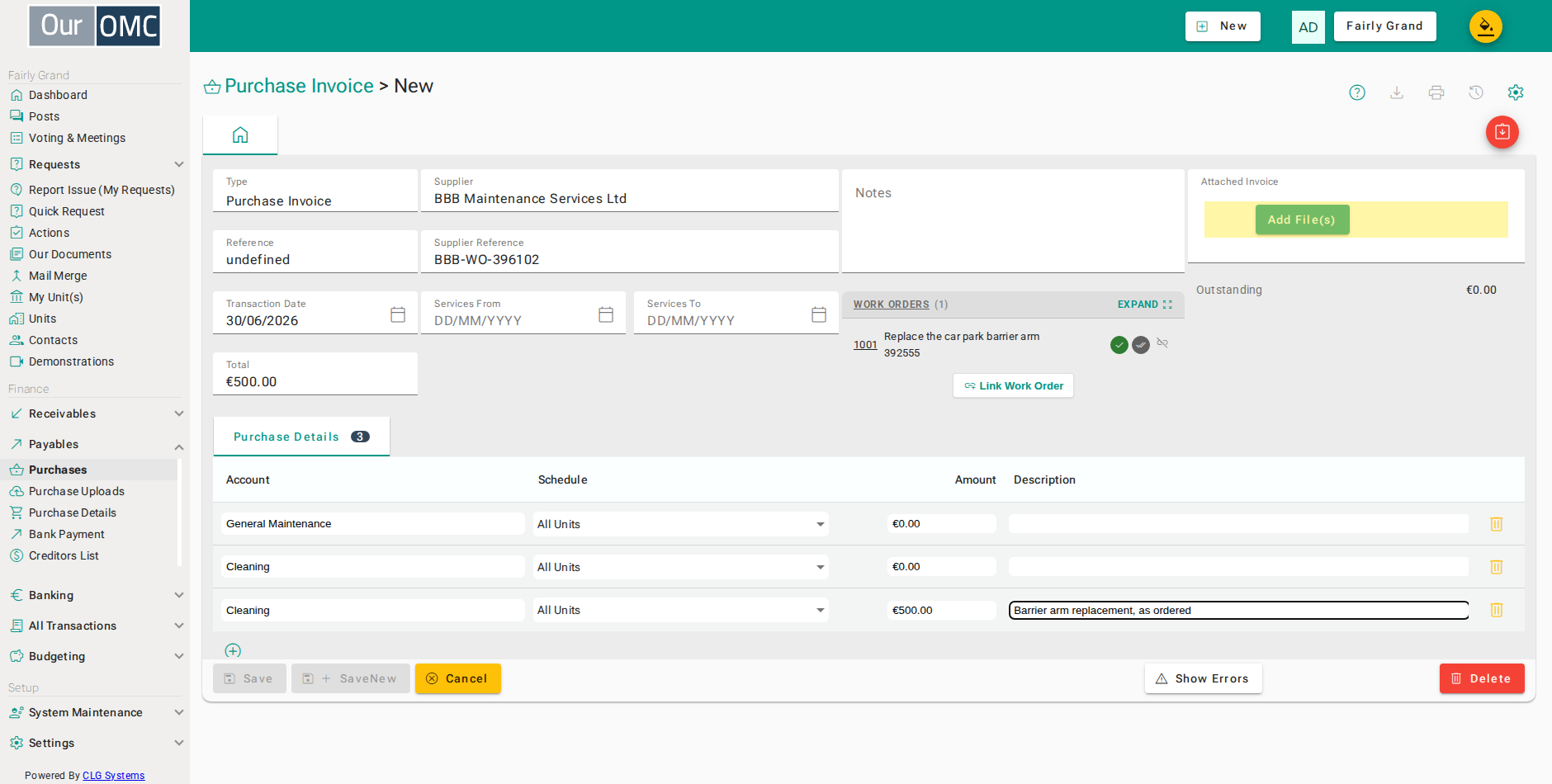
Task: Open the page settings gear icon
Action: coord(1516,92)
